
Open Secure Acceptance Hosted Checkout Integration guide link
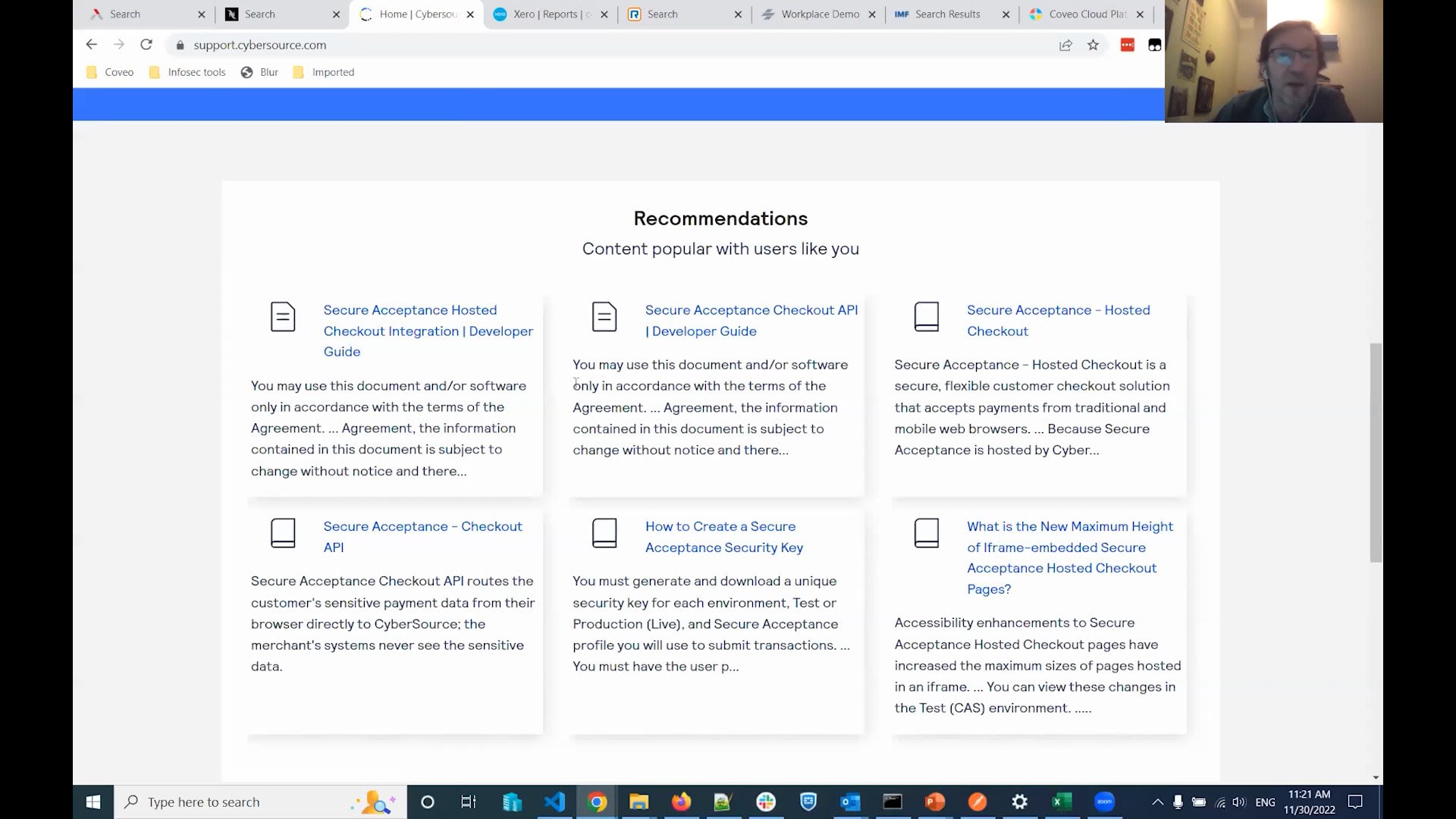pos(428,331)
